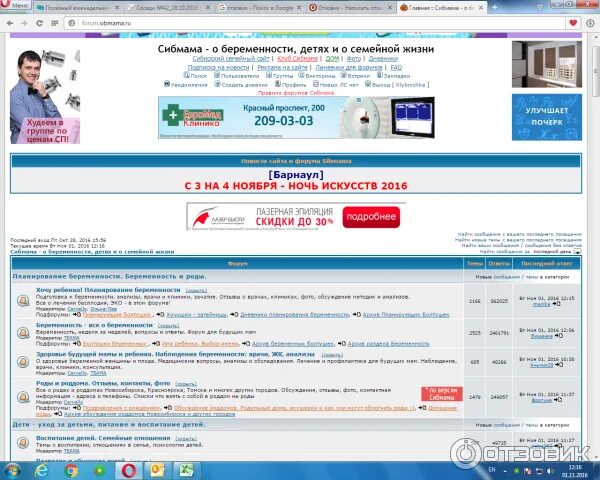Viewport: 600px width, 480px height.
Task: Open Сибирский семейный сайт link
Action: tap(231, 59)
